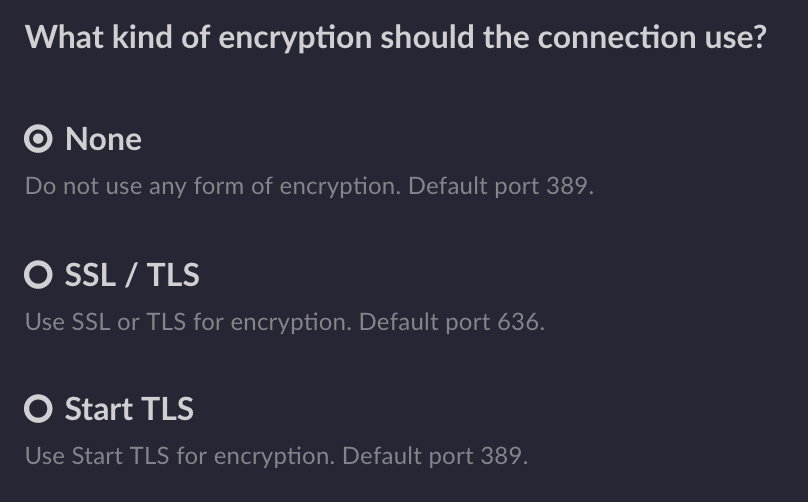
Task: Click the encryption question heading text
Action: point(395,38)
